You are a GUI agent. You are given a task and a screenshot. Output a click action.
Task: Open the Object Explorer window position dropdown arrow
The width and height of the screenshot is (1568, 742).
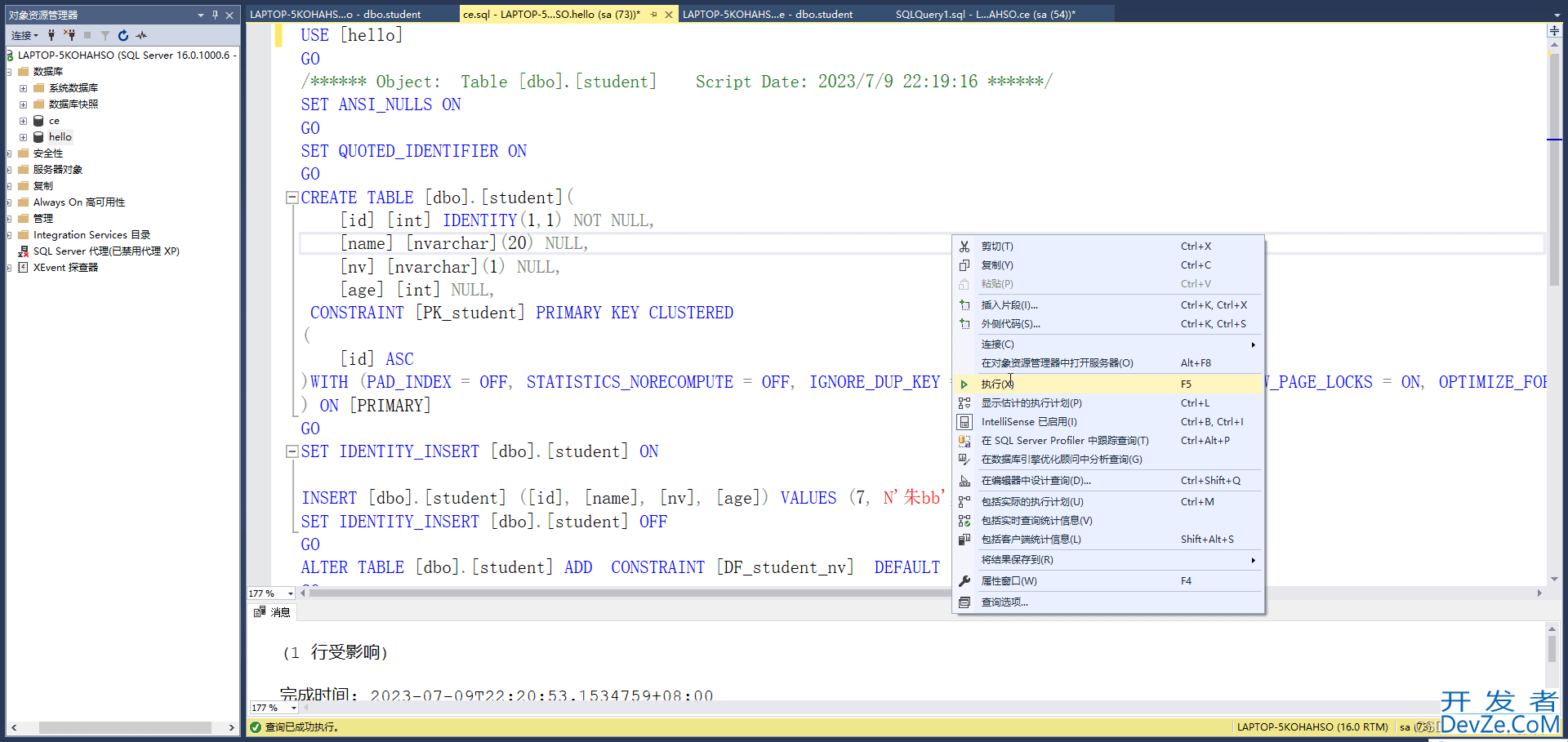(201, 15)
